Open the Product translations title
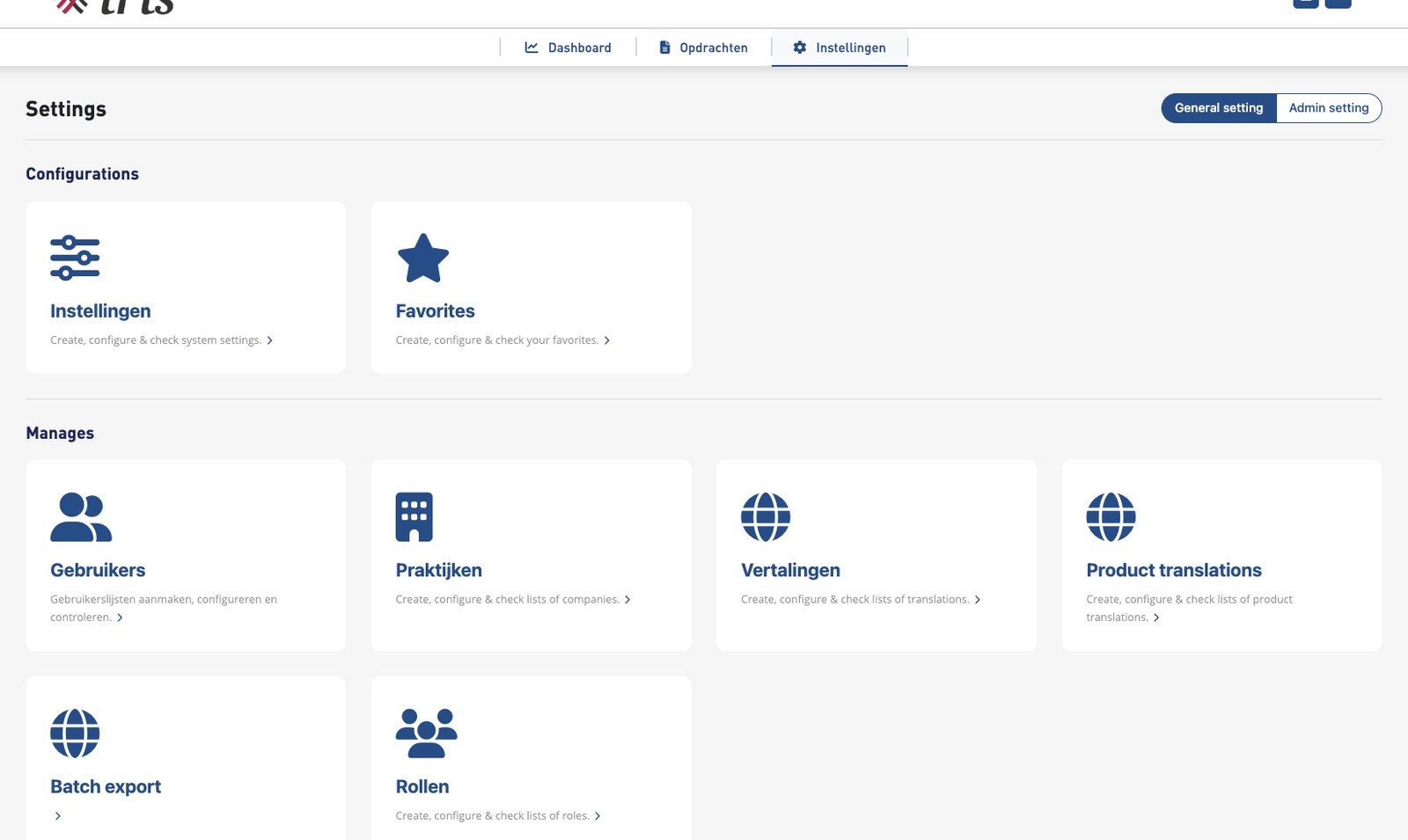The width and height of the screenshot is (1408, 840). point(1174,570)
